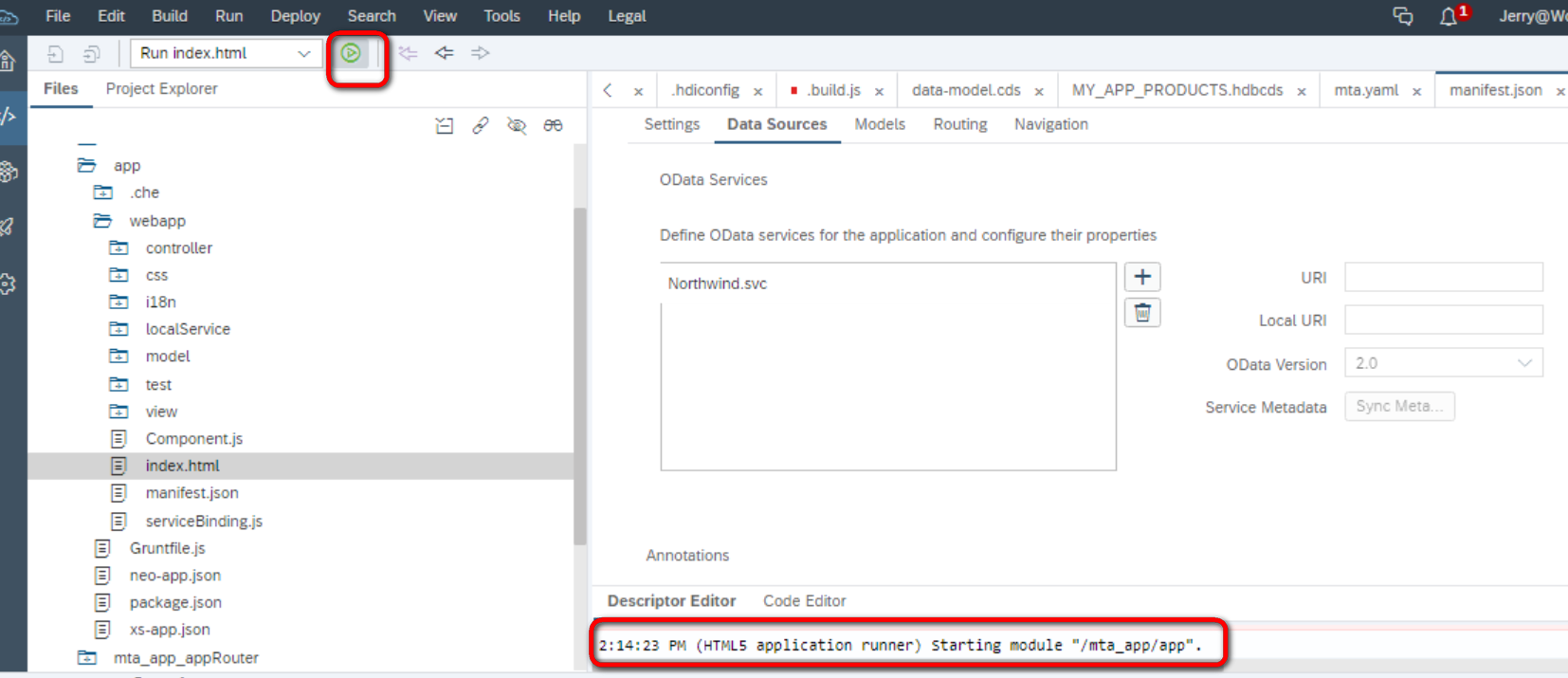Screen dimensions: 1568x678
Task: Expand the controller folder
Action: pyautogui.click(x=119, y=248)
